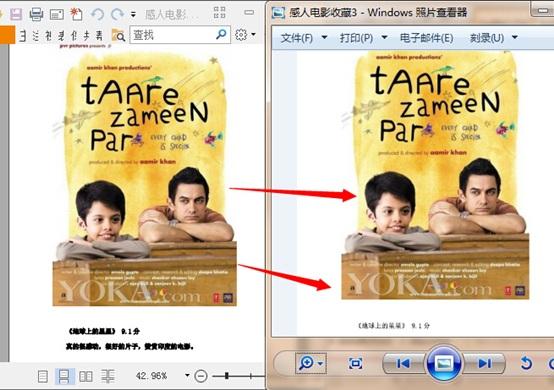The height and width of the screenshot is (390, 554).
Task: Minimize the PDF reader ribbon bar
Action: [249, 12]
